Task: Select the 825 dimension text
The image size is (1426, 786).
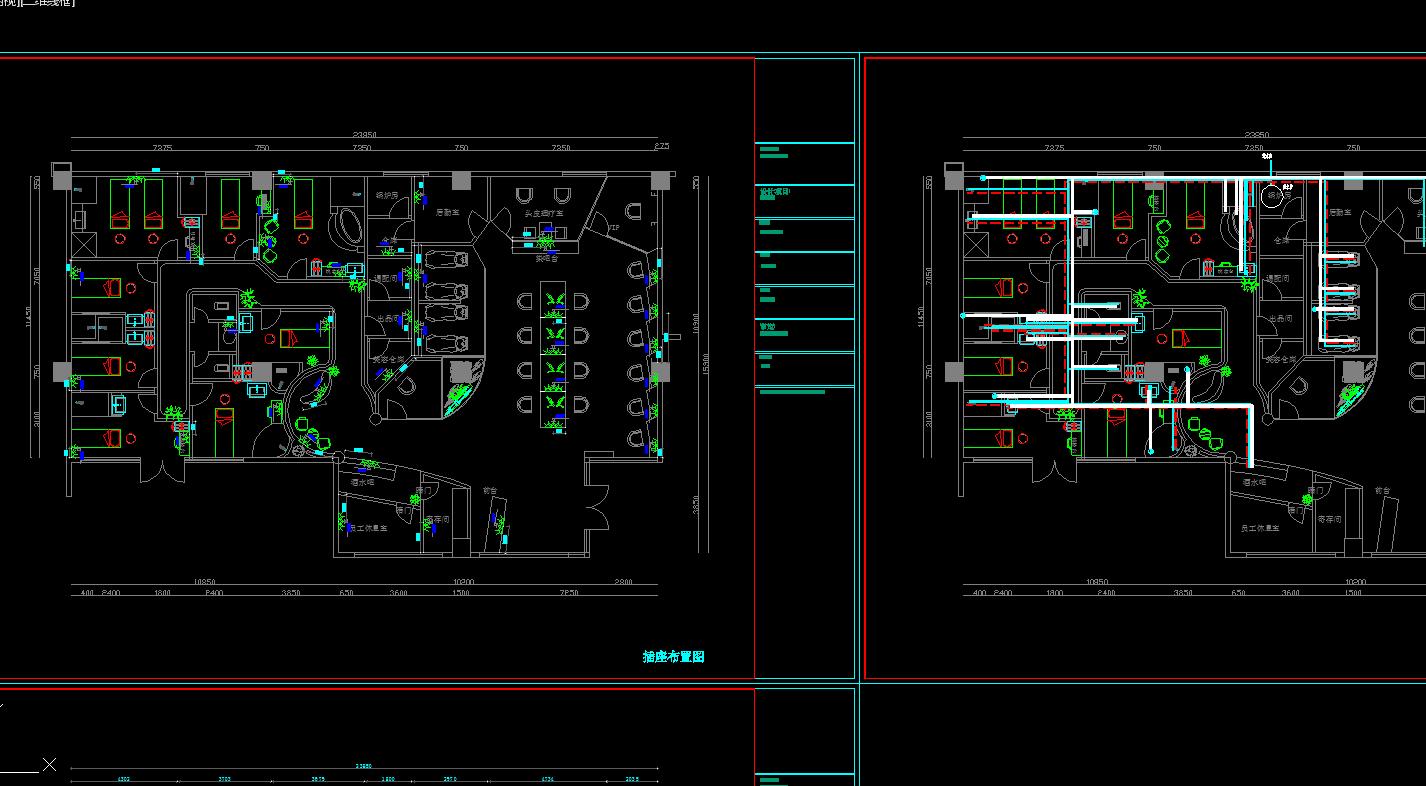Action: pos(661,147)
